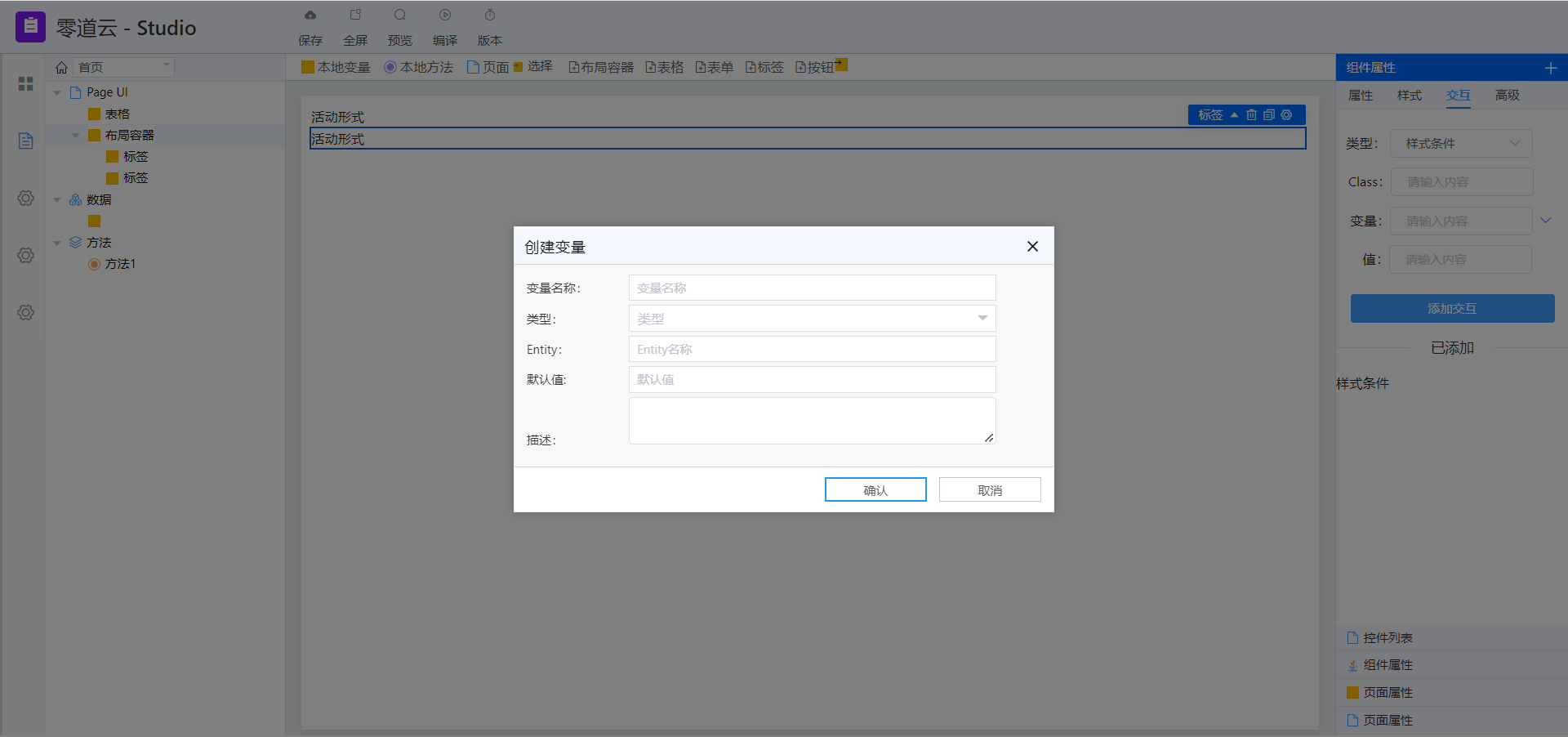
Task: Add a 标签 from the component toolbar
Action: coord(764,67)
